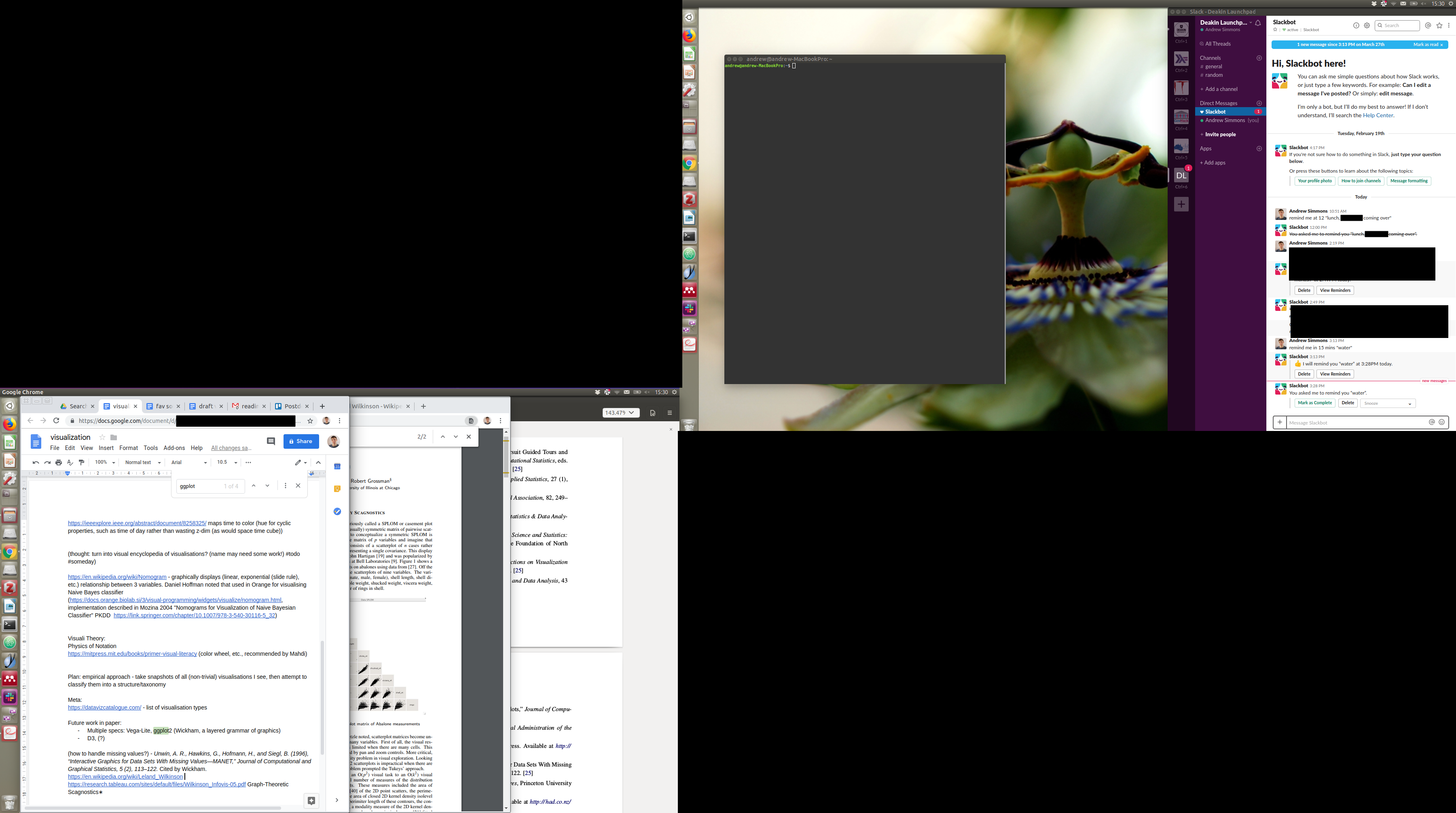Star the visualization document
Screen dimensions: 1456x813
coord(102,437)
